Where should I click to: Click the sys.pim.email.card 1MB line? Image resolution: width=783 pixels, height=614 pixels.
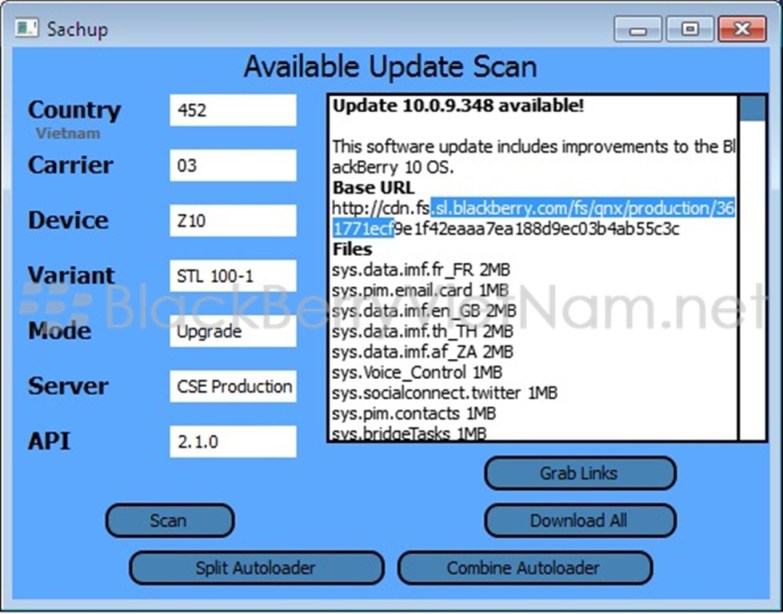point(420,291)
